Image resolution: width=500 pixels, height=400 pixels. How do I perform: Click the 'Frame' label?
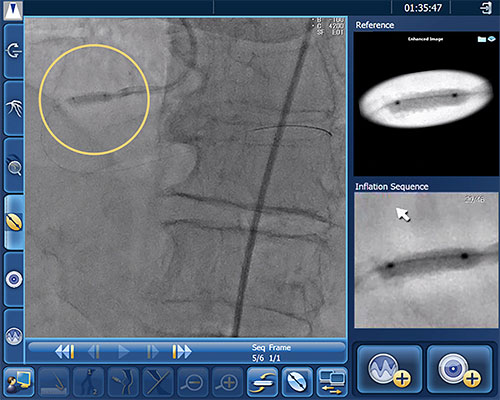tap(279, 348)
